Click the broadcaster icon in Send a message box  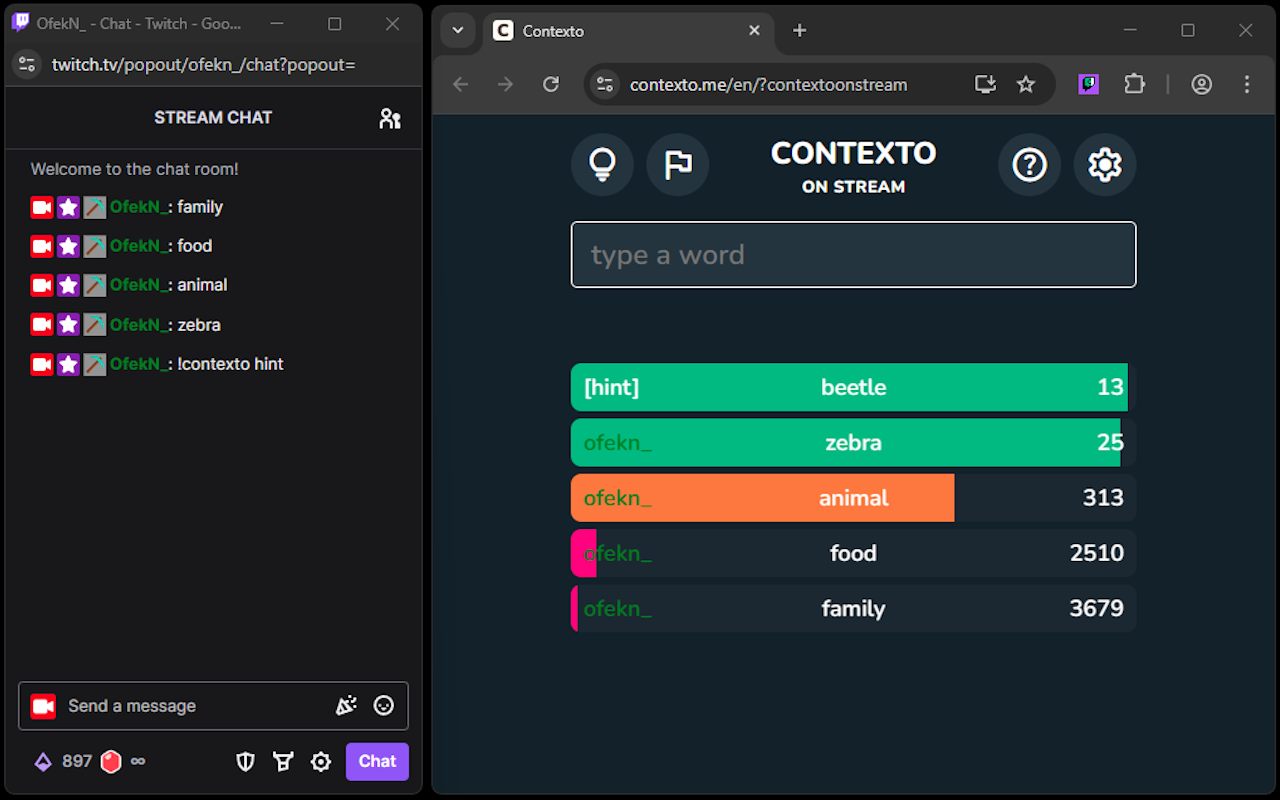[43, 706]
